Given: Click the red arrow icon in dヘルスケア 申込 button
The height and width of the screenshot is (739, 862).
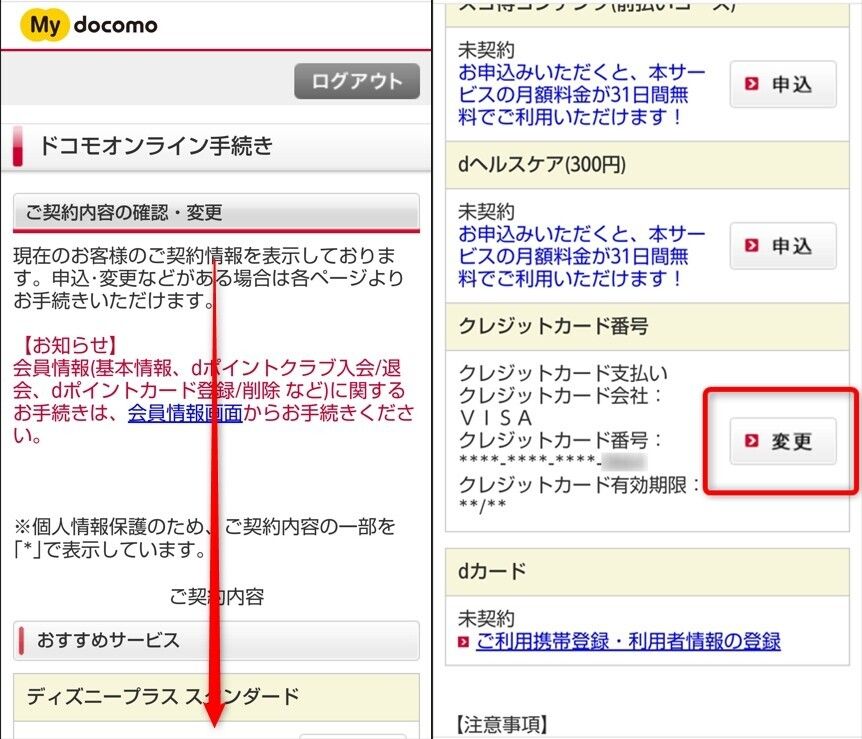Looking at the screenshot, I should pyautogui.click(x=752, y=245).
